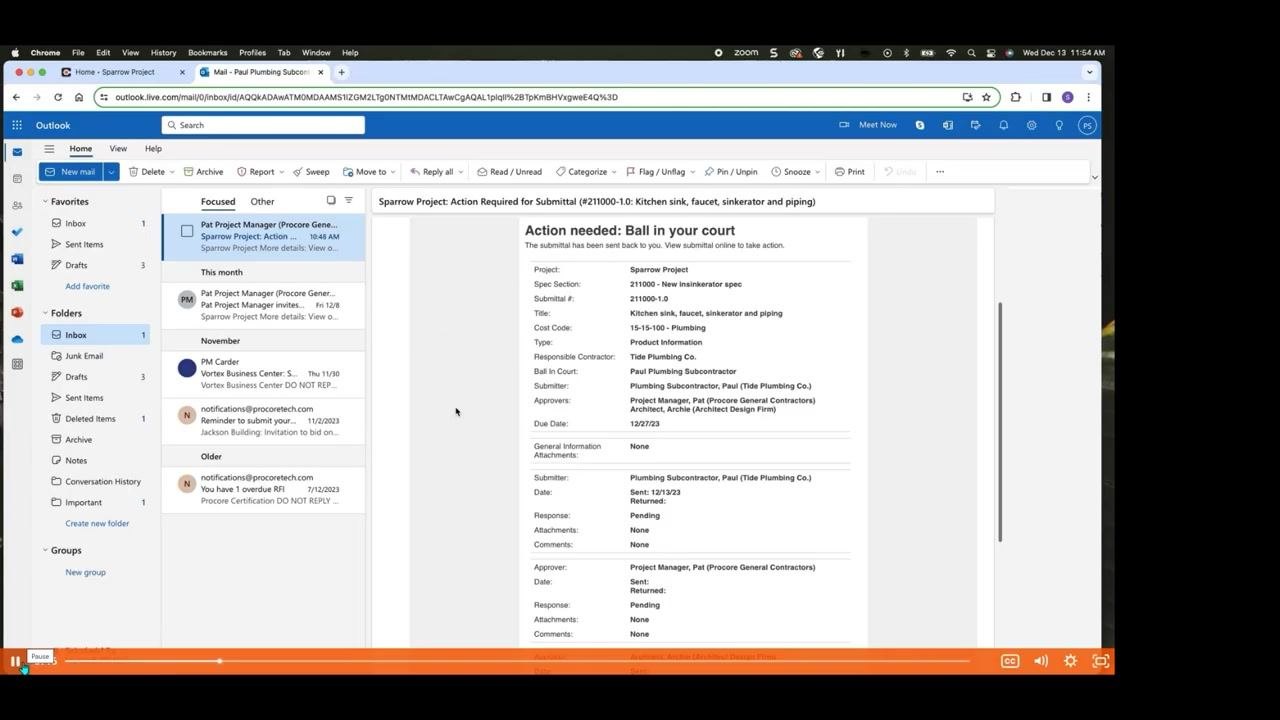Open the notifications bell in Outlook header

click(x=1003, y=125)
